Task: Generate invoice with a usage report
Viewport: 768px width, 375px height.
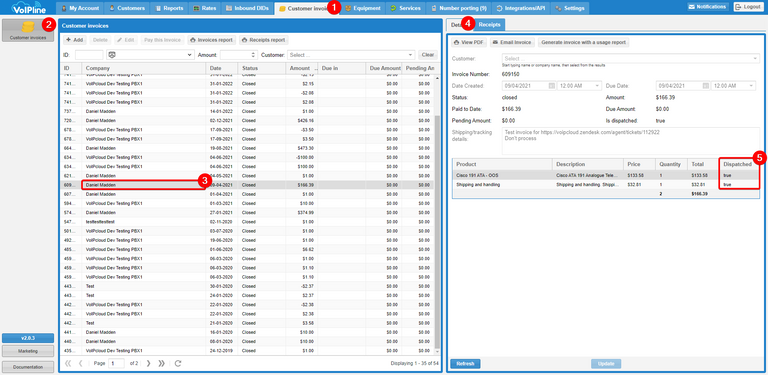Action: (583, 43)
